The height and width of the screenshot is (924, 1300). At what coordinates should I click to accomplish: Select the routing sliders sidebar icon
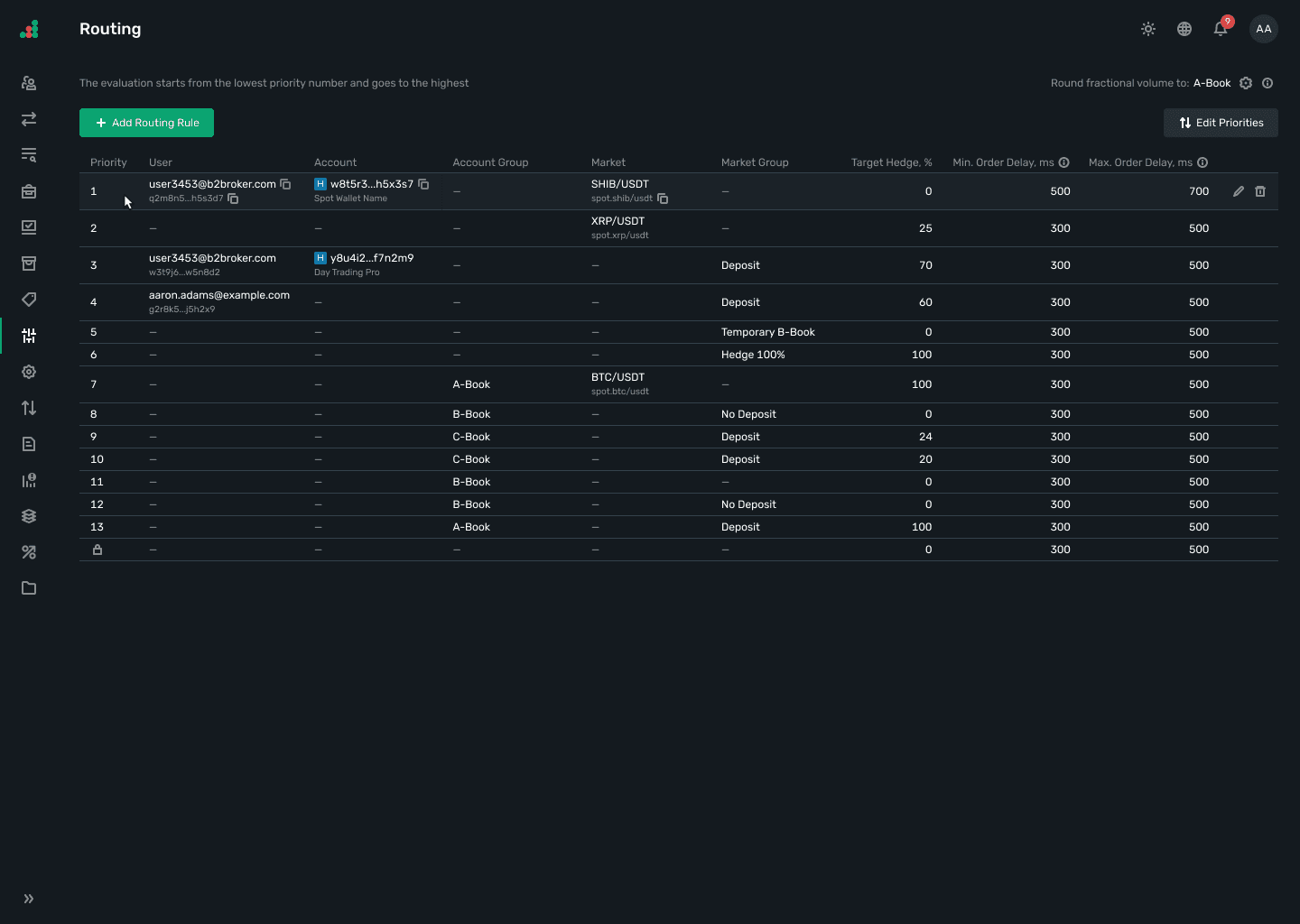tap(29, 336)
